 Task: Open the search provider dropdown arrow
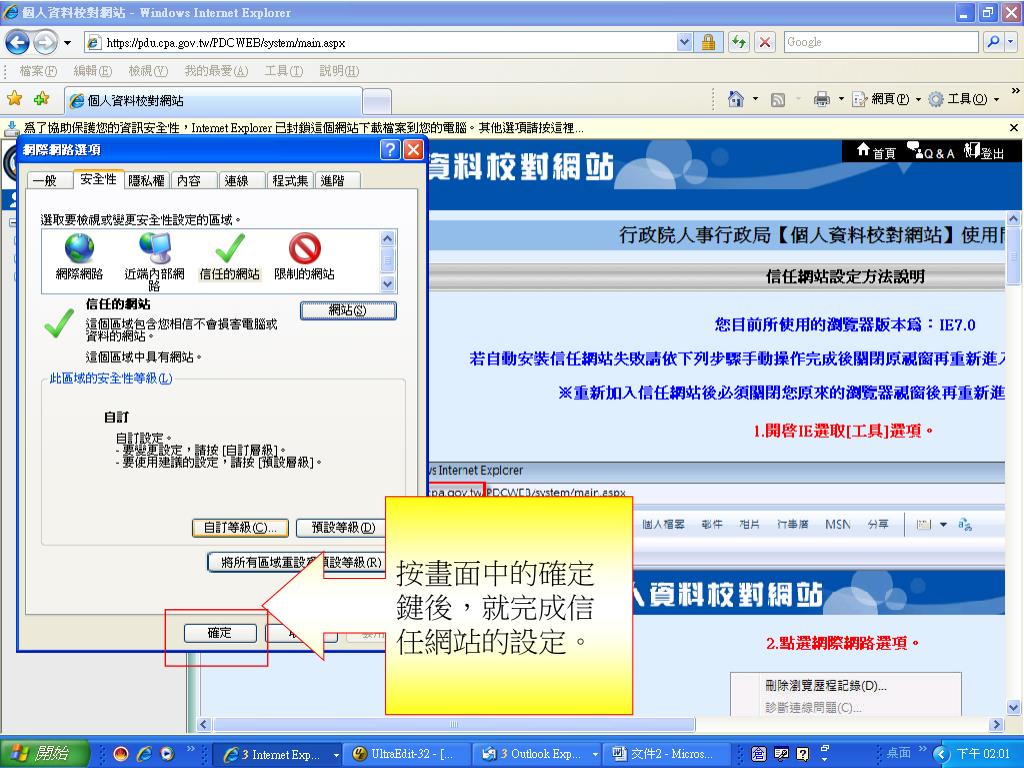click(x=1010, y=42)
